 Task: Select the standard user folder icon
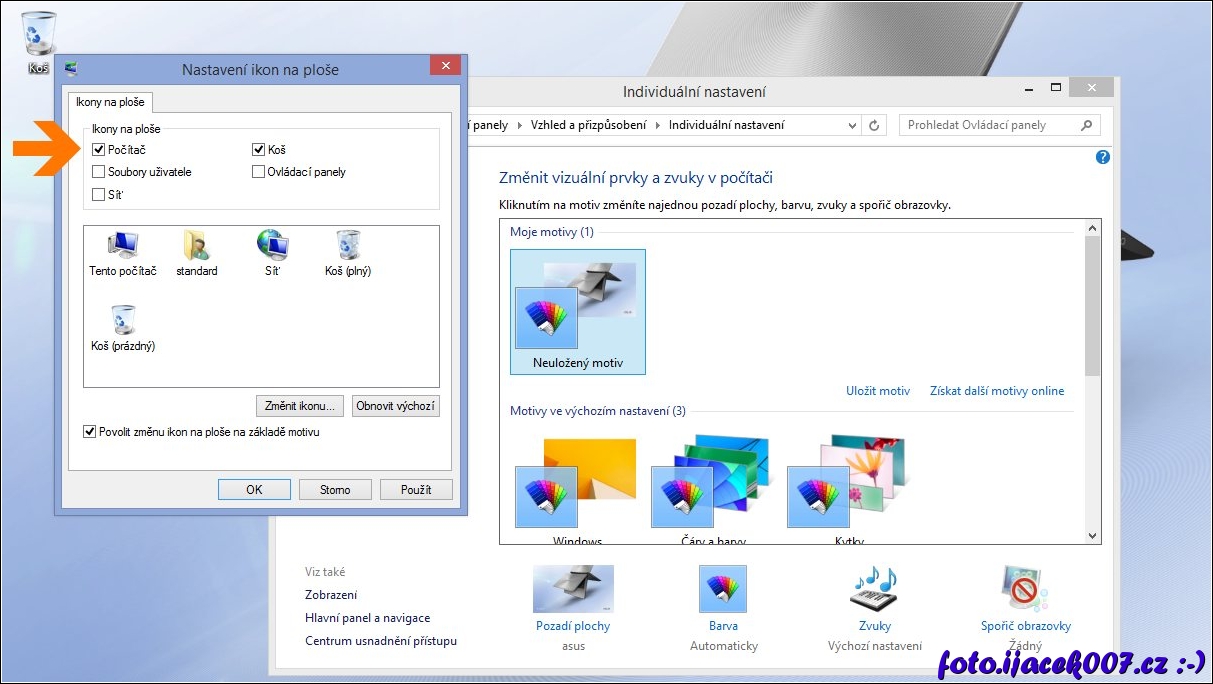pos(196,246)
